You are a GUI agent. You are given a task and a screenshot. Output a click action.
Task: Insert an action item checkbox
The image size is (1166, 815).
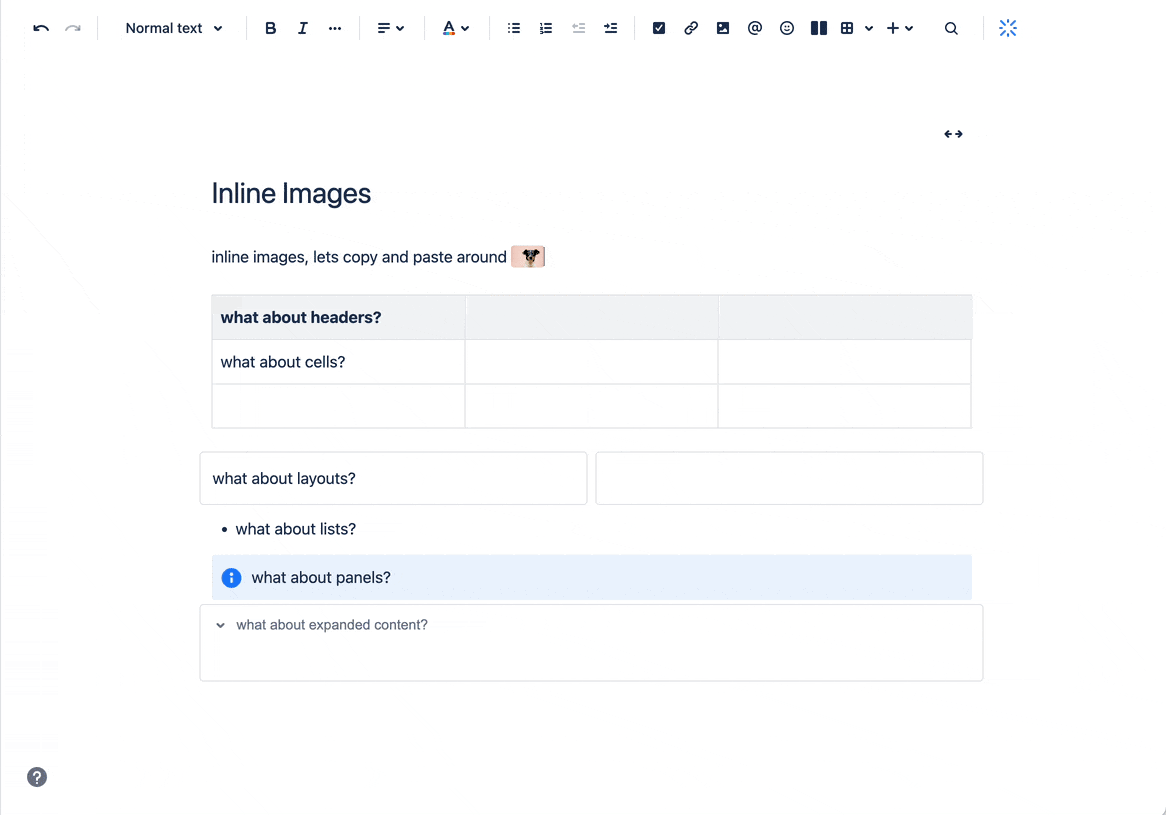[659, 28]
